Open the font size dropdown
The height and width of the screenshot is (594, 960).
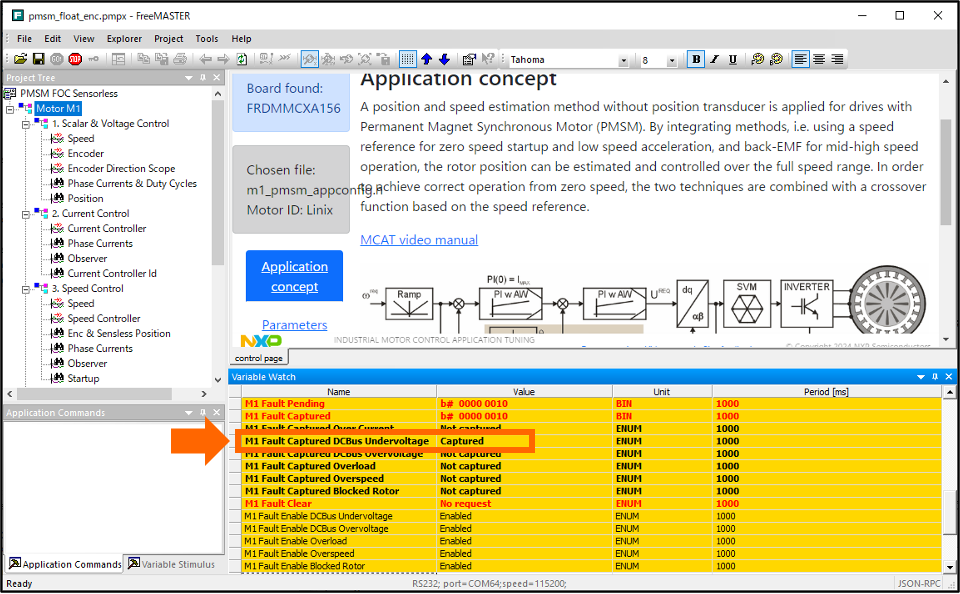(672, 60)
